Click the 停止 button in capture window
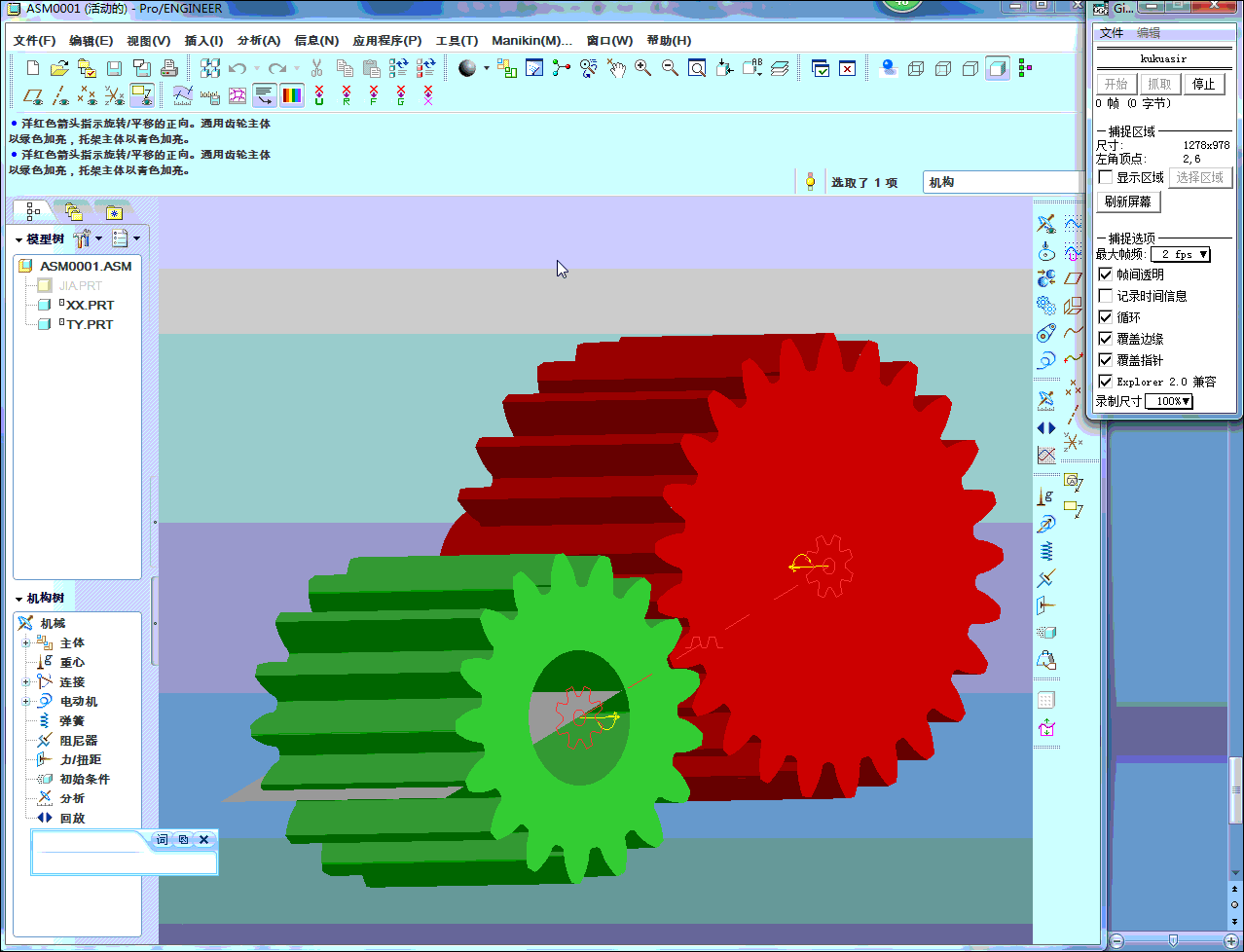The width and height of the screenshot is (1244, 952). point(1204,84)
